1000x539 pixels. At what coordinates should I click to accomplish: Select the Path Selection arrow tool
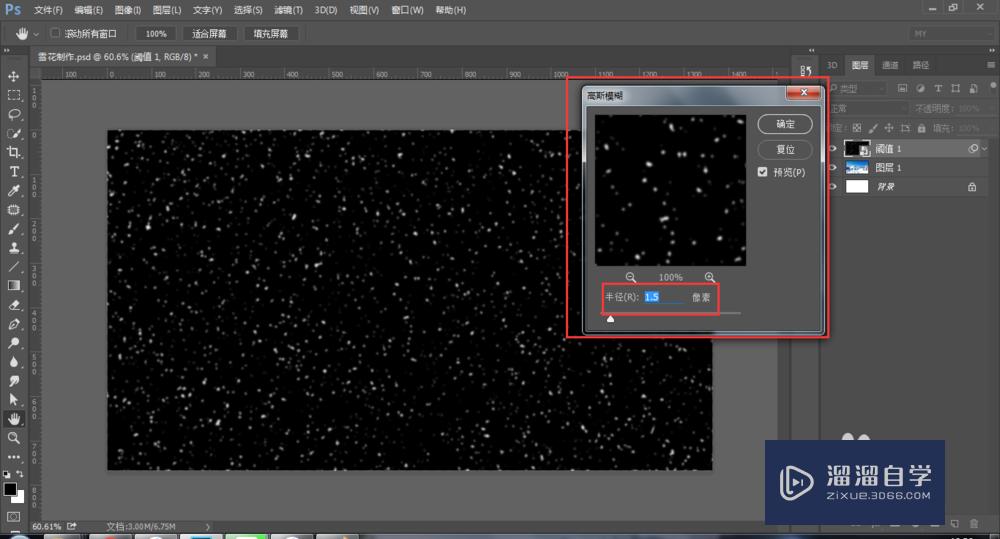coord(13,400)
